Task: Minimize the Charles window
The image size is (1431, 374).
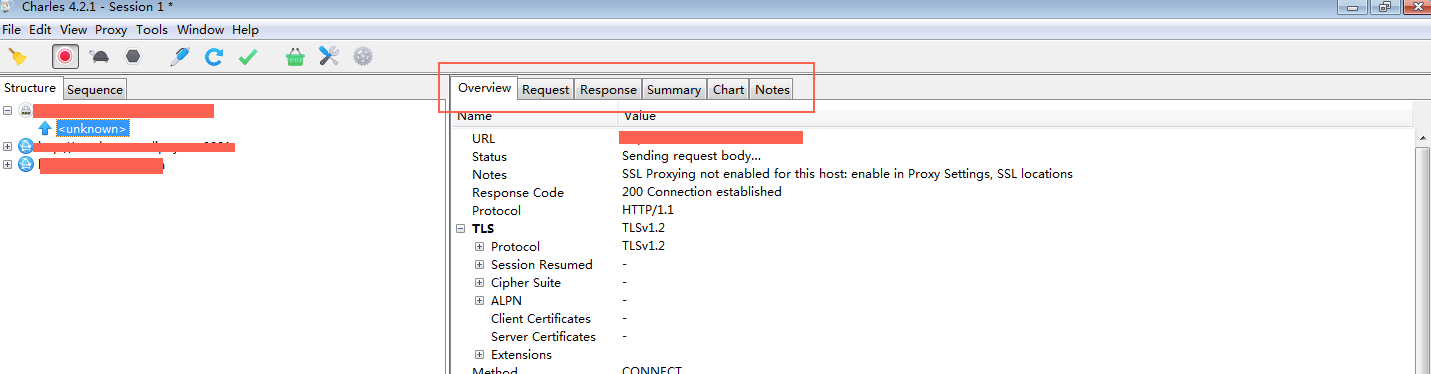Action: 1354,8
